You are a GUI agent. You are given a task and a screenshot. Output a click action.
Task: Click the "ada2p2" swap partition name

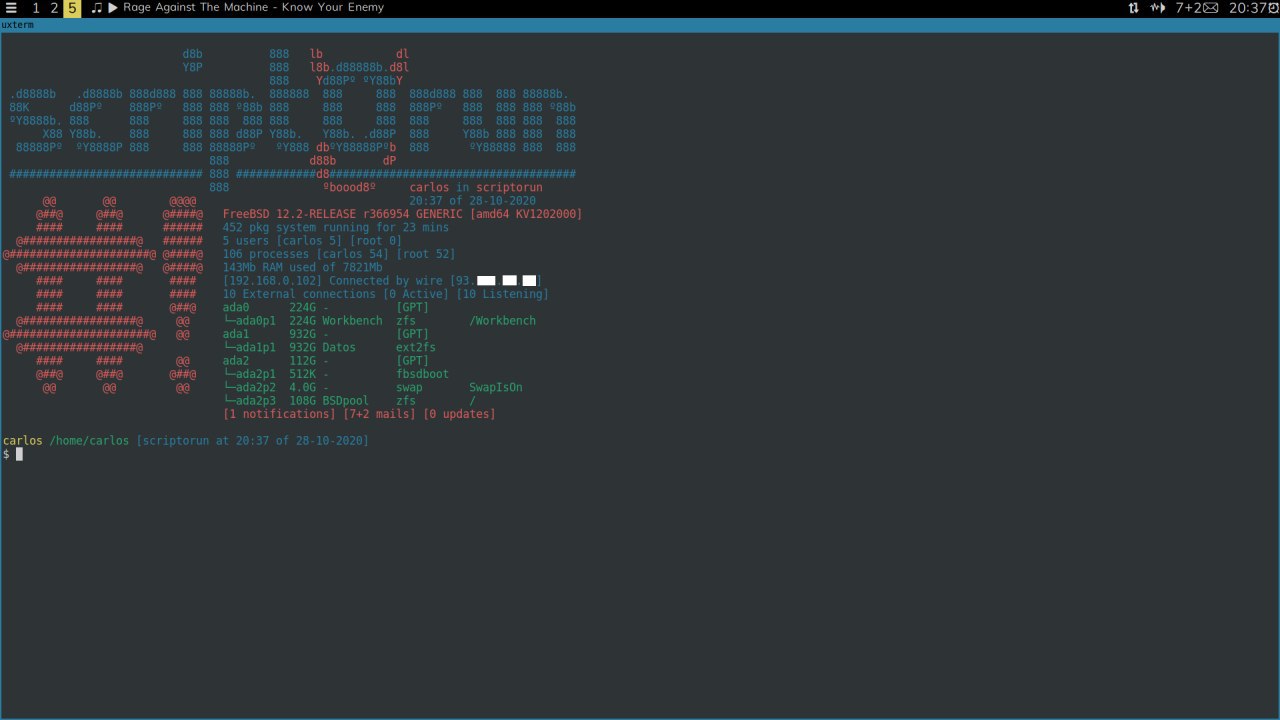coord(256,388)
